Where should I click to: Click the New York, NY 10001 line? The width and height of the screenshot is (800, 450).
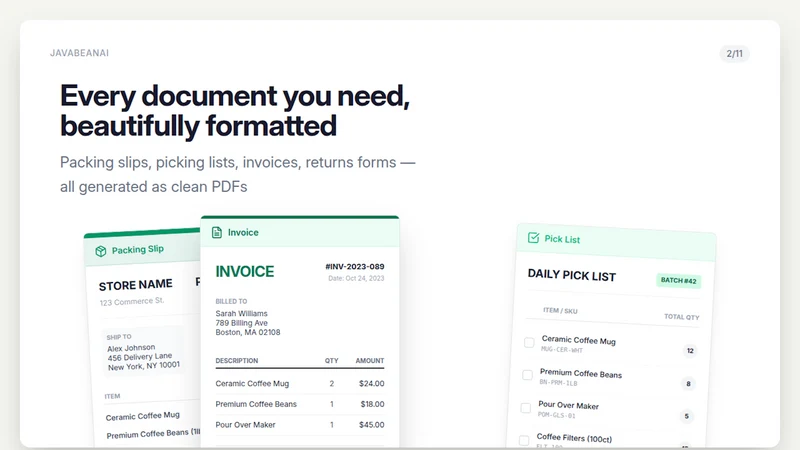point(144,366)
